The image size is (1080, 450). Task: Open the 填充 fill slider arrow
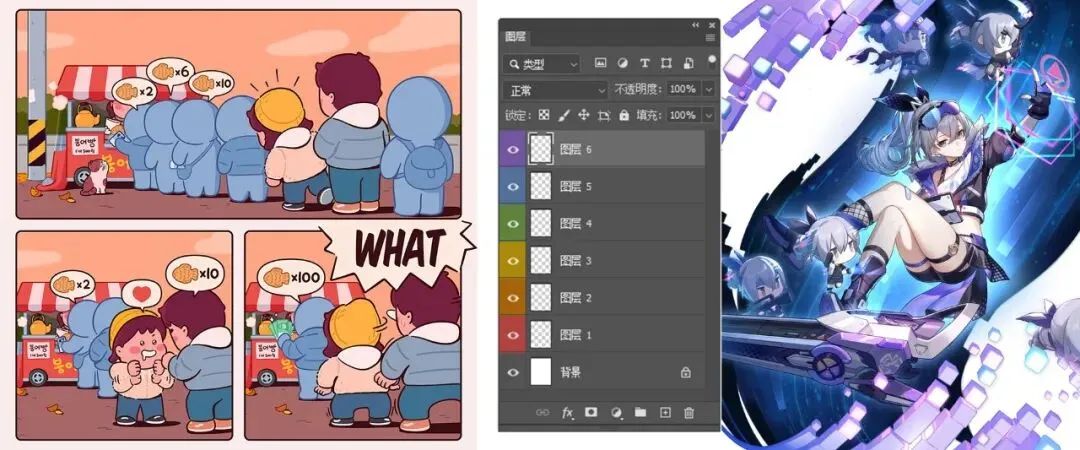pyautogui.click(x=708, y=115)
